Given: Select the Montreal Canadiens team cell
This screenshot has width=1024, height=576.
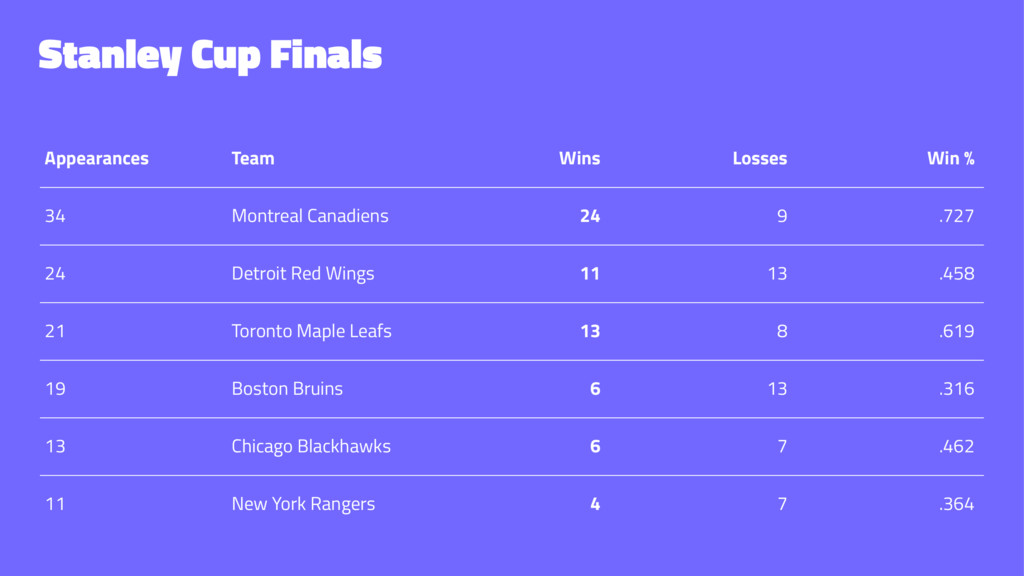Looking at the screenshot, I should tap(310, 216).
